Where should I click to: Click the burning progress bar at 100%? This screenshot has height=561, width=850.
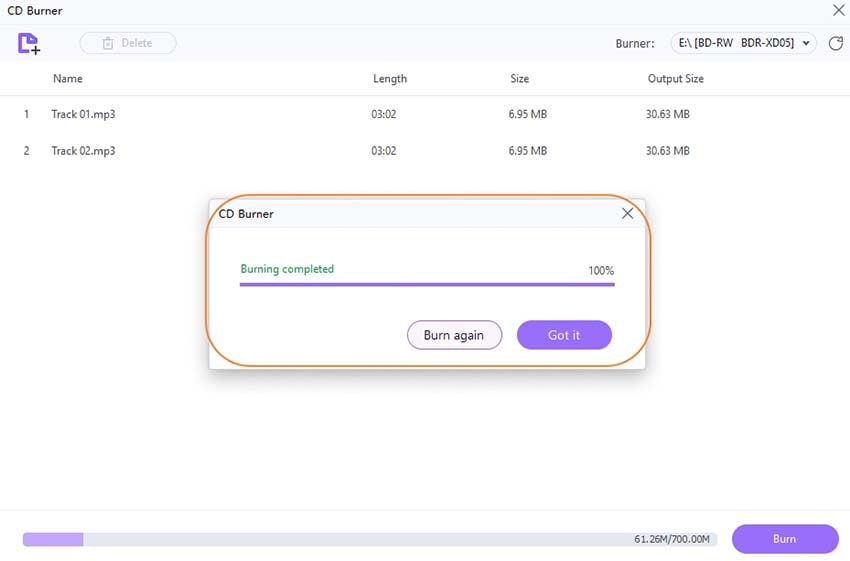tap(427, 284)
